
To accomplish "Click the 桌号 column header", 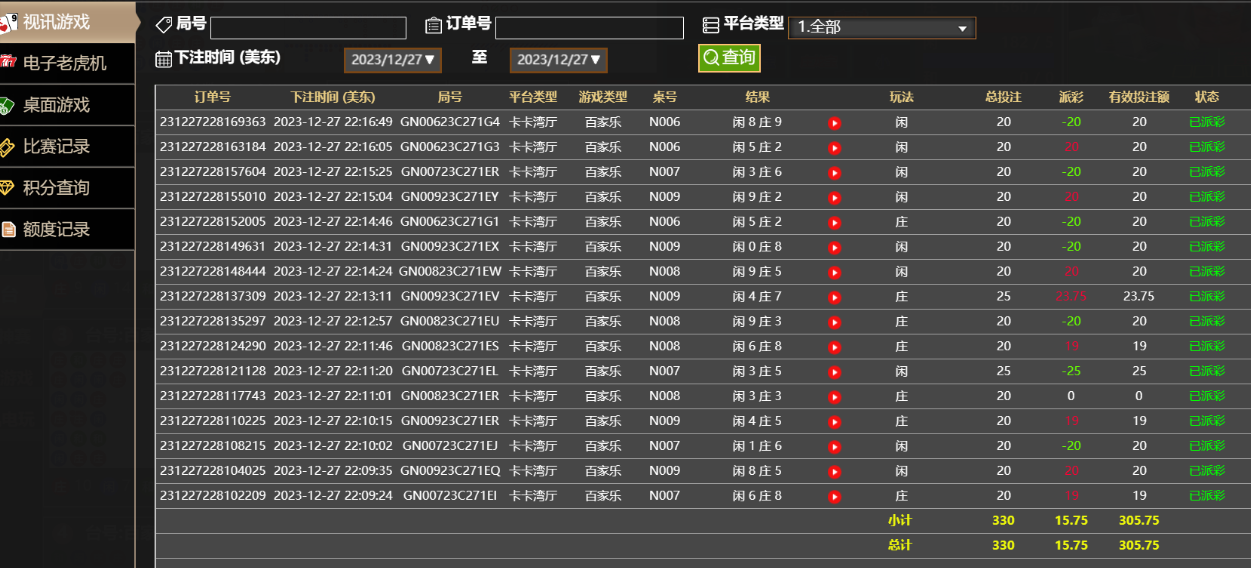I will (x=665, y=98).
